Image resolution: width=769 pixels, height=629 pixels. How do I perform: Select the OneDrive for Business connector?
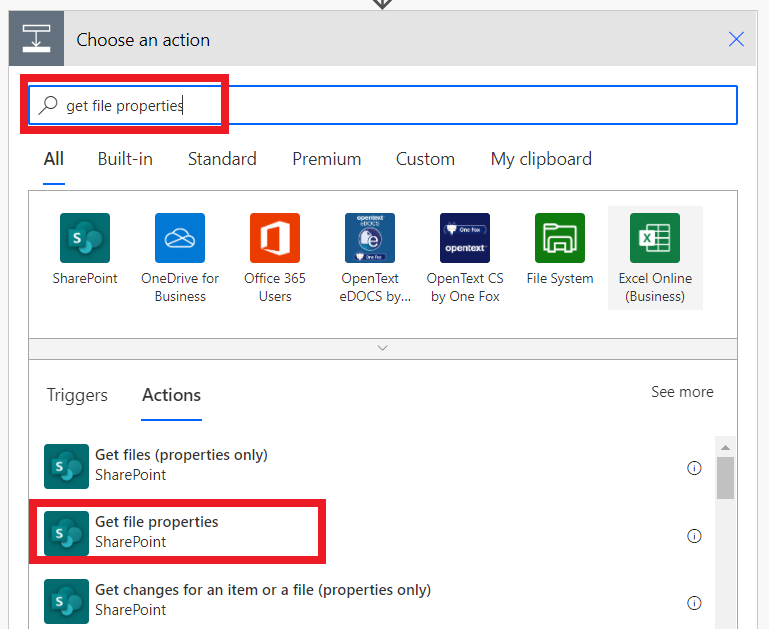180,238
